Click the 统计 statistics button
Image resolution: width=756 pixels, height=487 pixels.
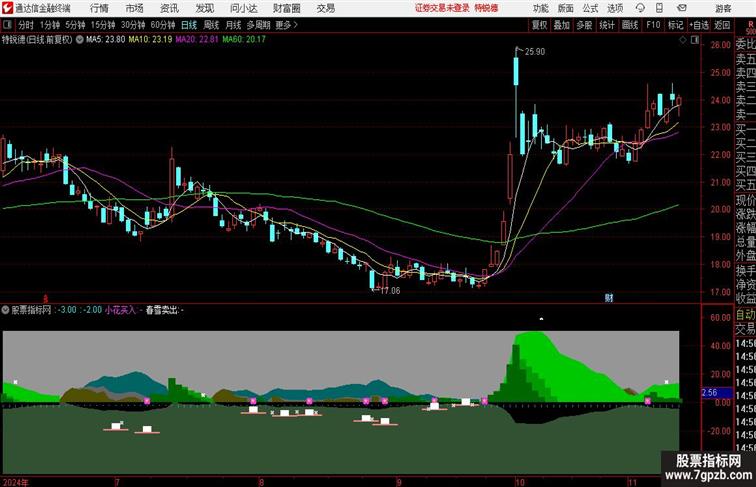(x=607, y=25)
